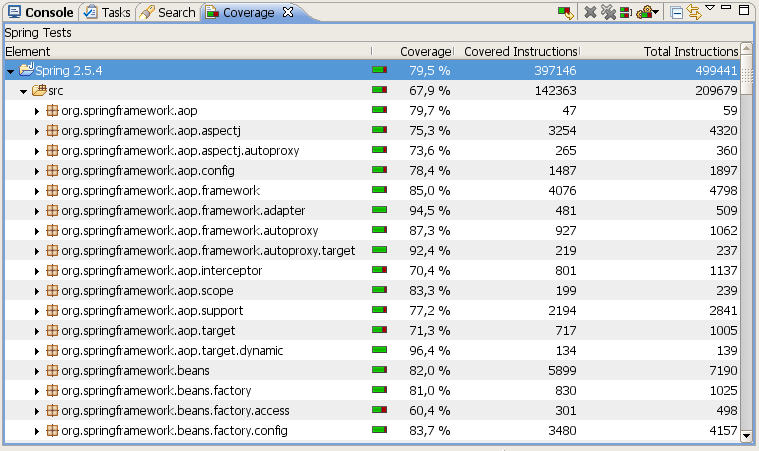Image resolution: width=759 pixels, height=451 pixels.
Task: Relaunch the coverage session
Action: [565, 12]
